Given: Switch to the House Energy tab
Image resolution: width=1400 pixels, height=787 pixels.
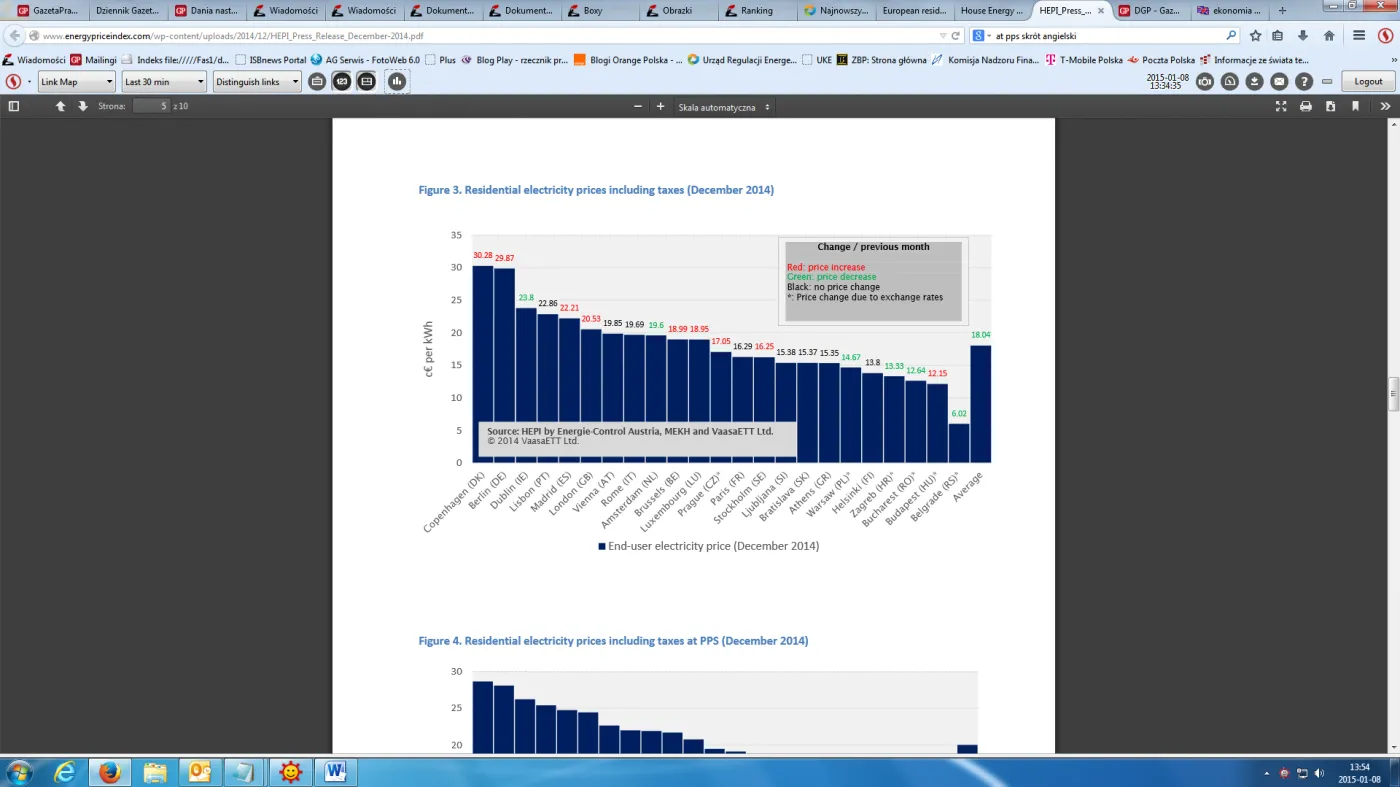Looking at the screenshot, I should pos(991,11).
